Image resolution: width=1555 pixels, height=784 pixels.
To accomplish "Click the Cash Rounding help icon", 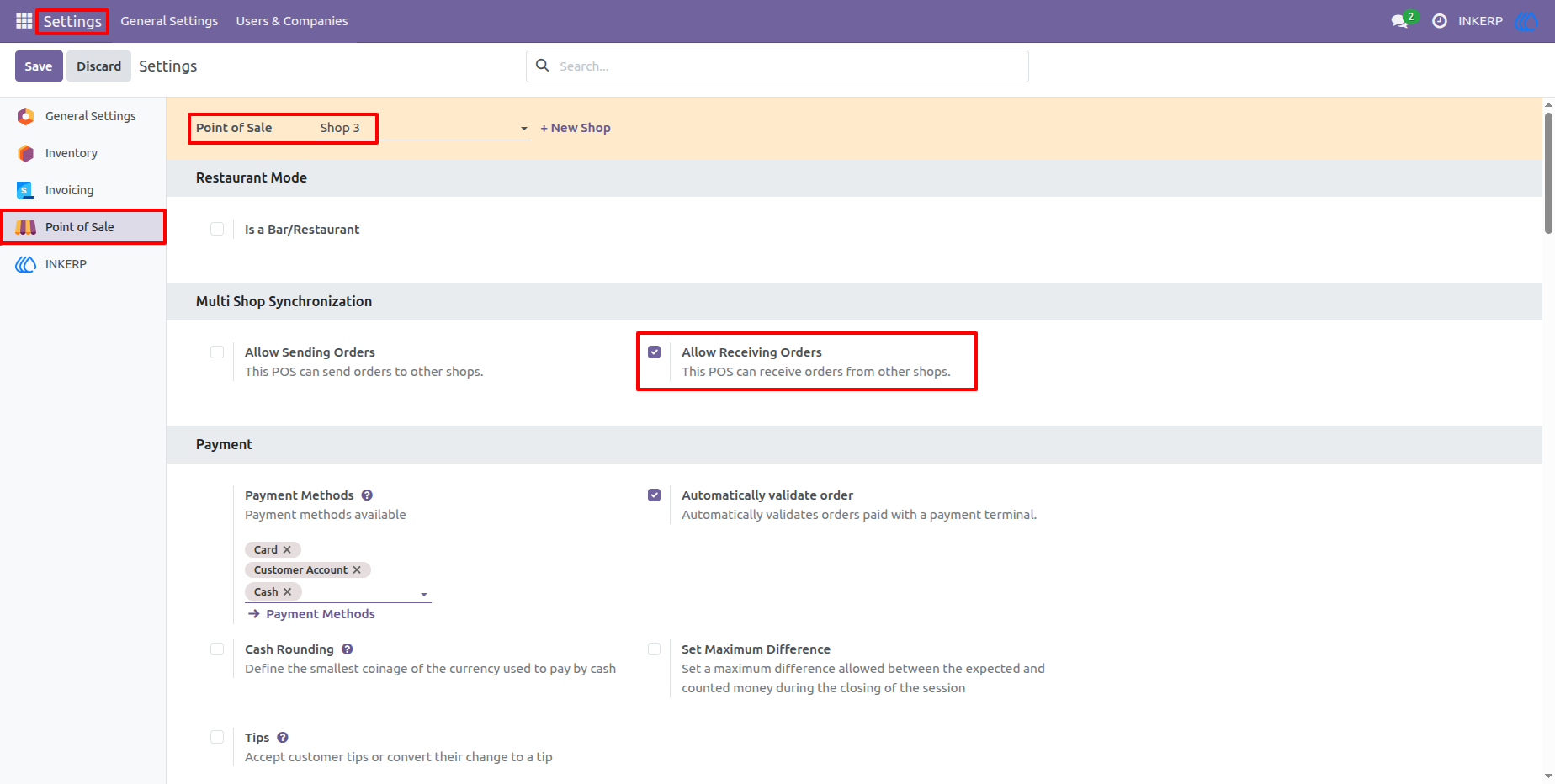I will pos(348,649).
